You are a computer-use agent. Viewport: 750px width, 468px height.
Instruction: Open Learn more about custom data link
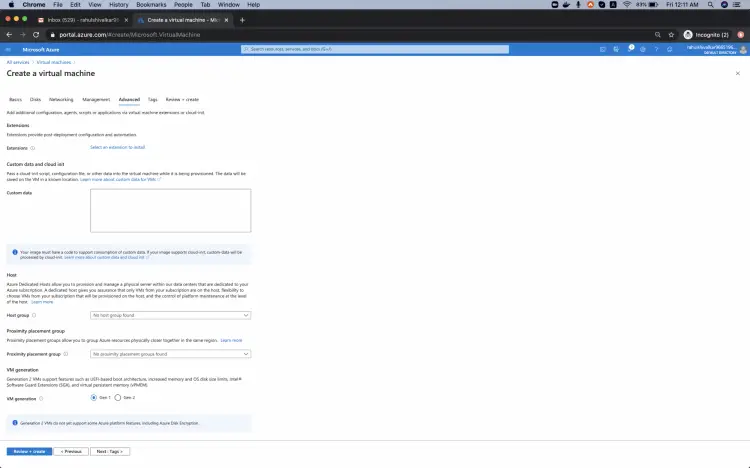tap(120, 179)
